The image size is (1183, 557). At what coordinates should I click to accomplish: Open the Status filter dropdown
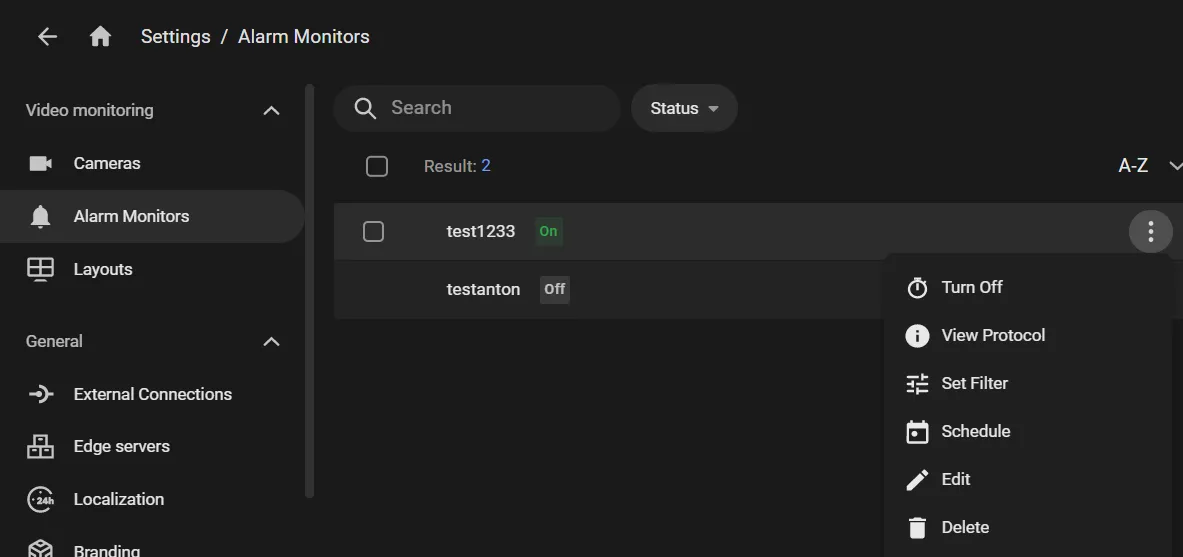tap(684, 108)
